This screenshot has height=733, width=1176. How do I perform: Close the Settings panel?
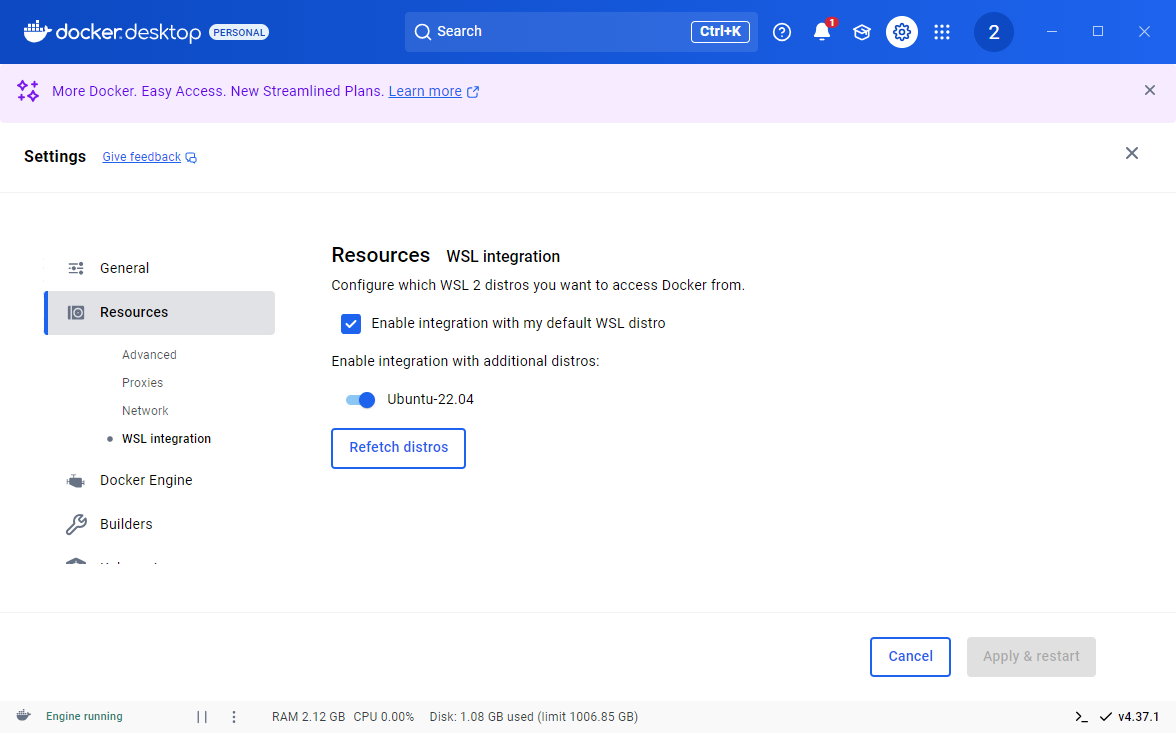pos(1132,153)
